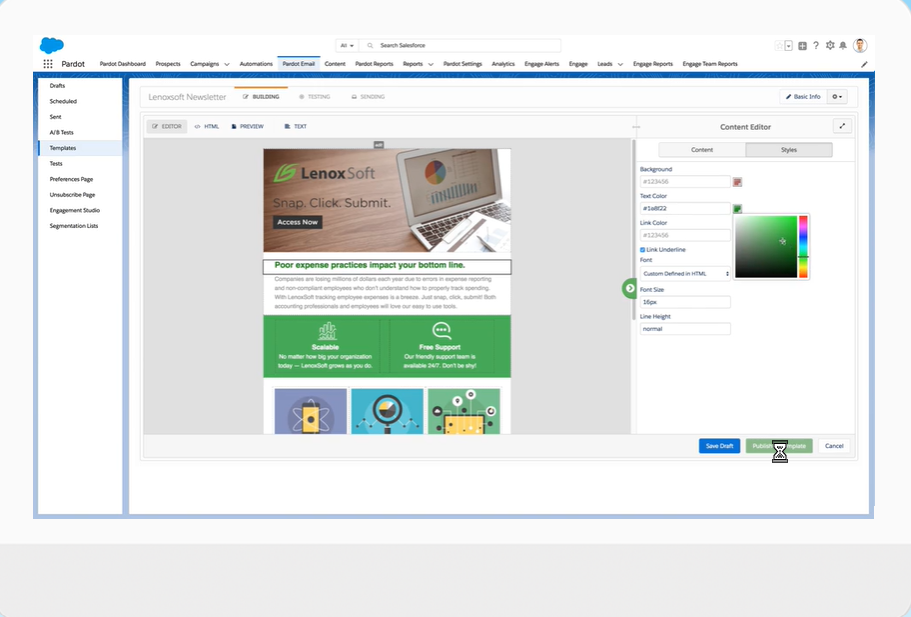The height and width of the screenshot is (617, 911).
Task: Open the gear dropdown next to Basic Info
Action: coord(838,96)
